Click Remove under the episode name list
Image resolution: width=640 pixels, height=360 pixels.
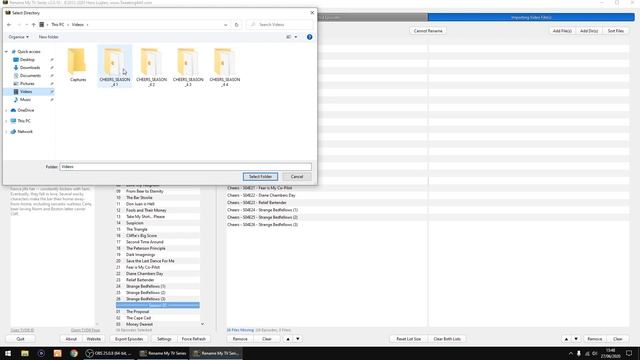[240, 339]
